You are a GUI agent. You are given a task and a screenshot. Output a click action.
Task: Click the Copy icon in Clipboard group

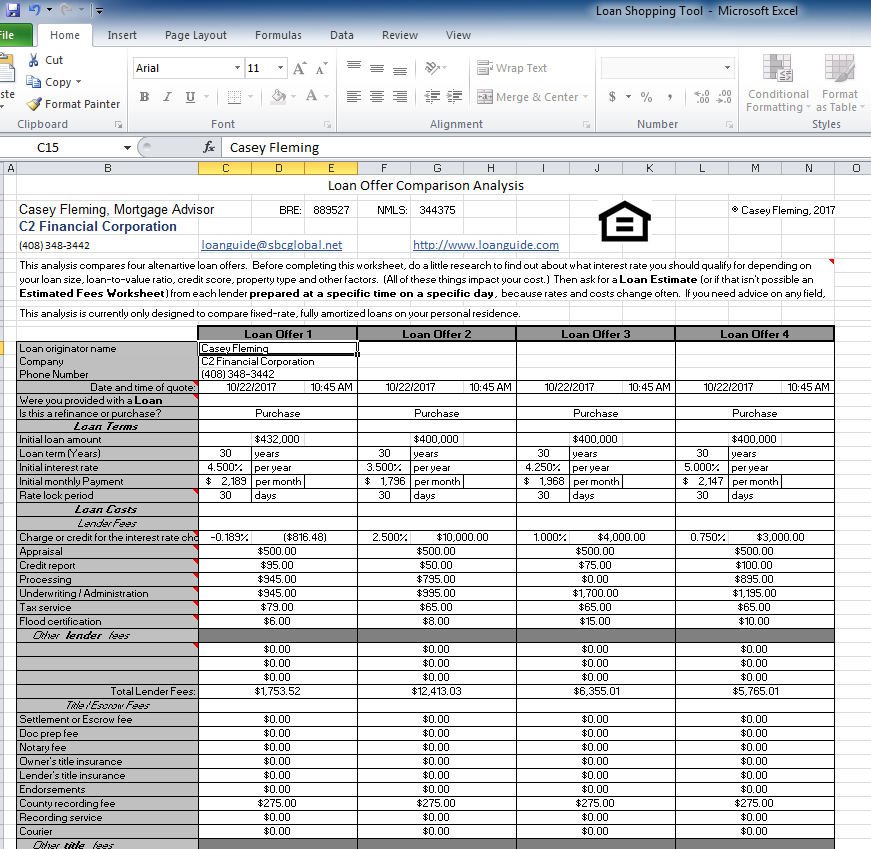[34, 82]
